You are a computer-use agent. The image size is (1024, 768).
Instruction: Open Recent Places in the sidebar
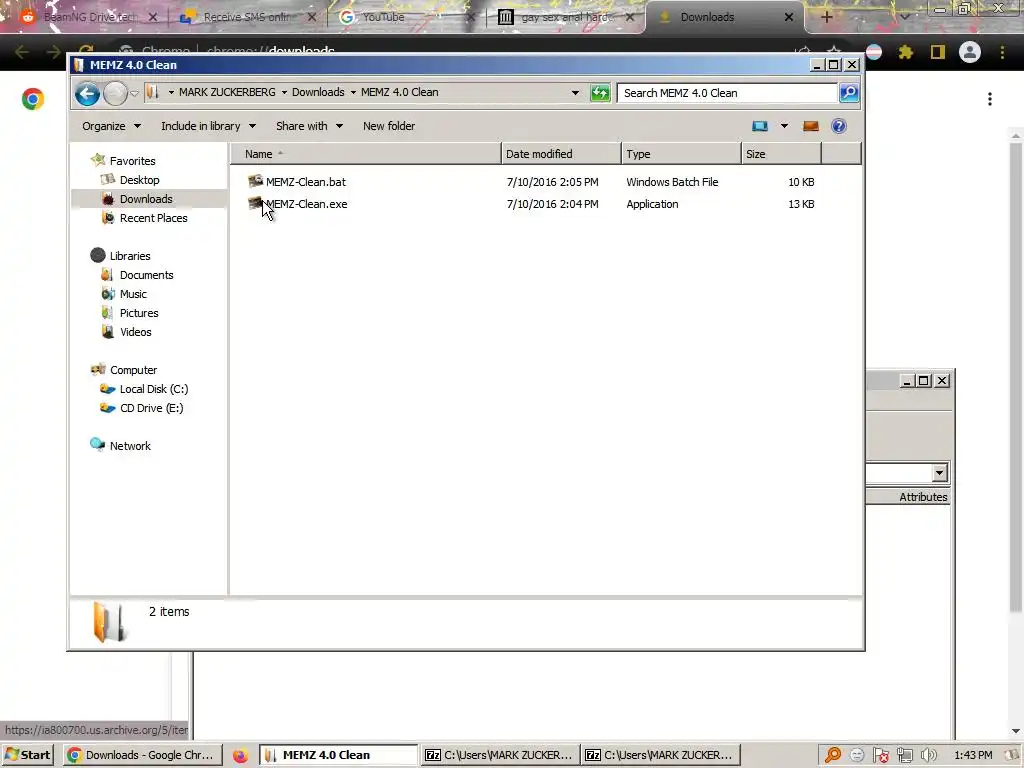153,218
